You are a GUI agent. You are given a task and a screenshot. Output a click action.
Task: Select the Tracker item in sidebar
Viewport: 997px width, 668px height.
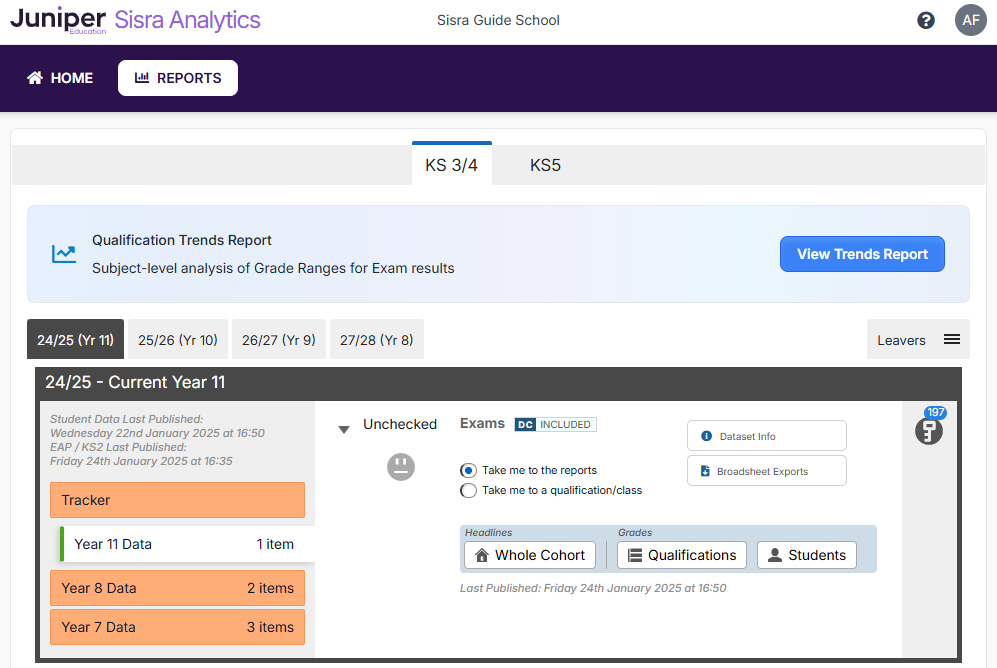click(177, 500)
